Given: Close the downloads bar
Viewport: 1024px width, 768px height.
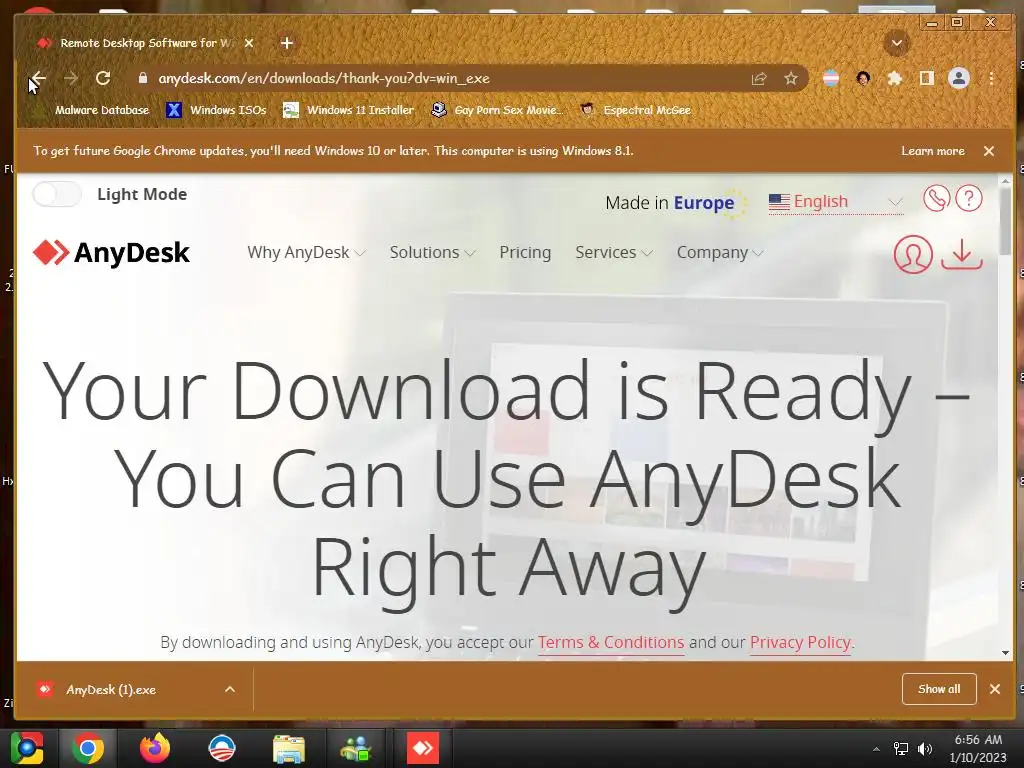Looking at the screenshot, I should [x=995, y=689].
